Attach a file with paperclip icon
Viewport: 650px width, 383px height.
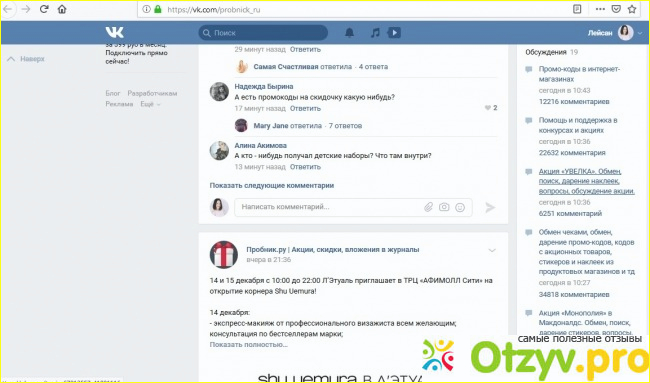(428, 207)
